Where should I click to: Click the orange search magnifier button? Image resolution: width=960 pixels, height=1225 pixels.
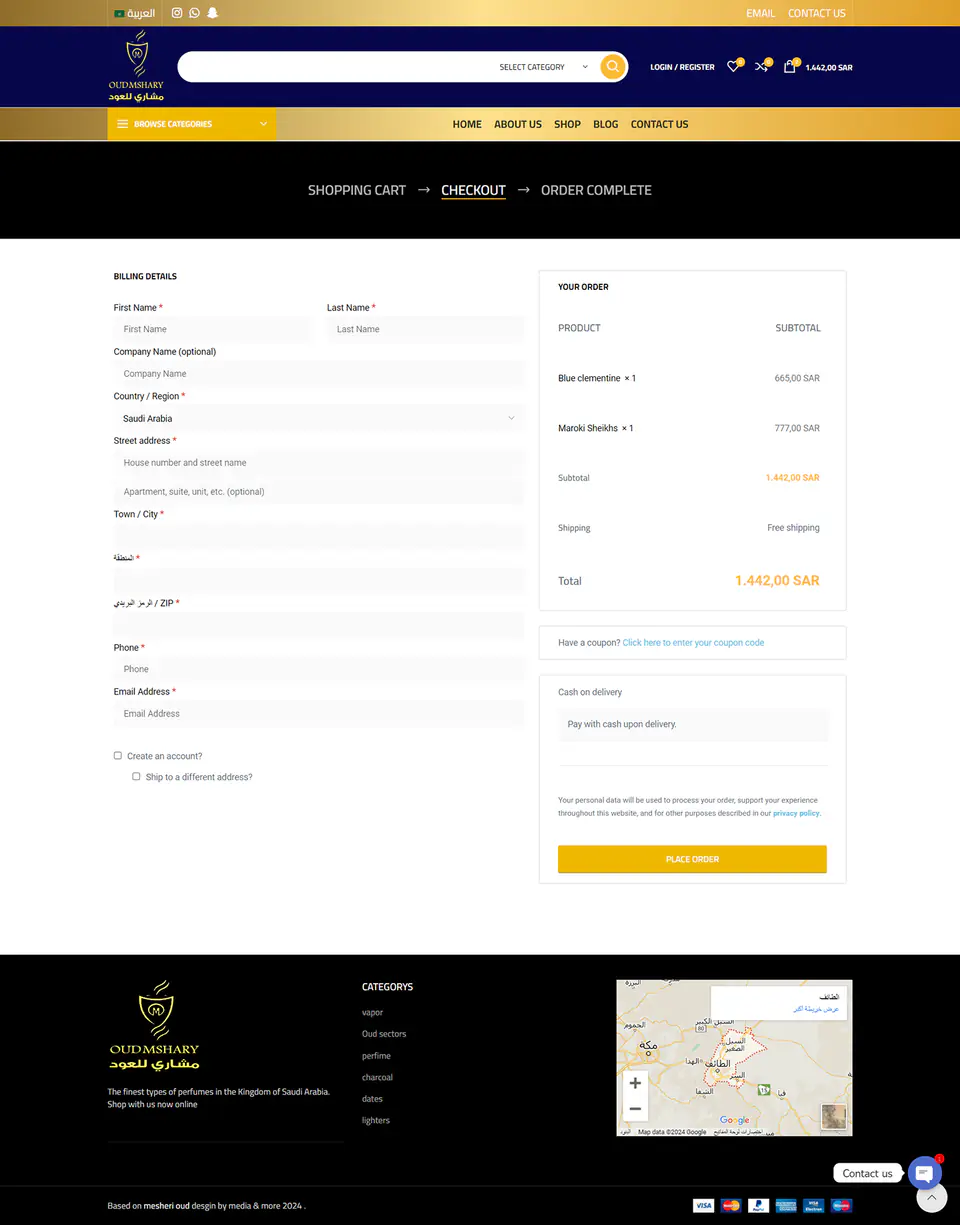(x=613, y=67)
